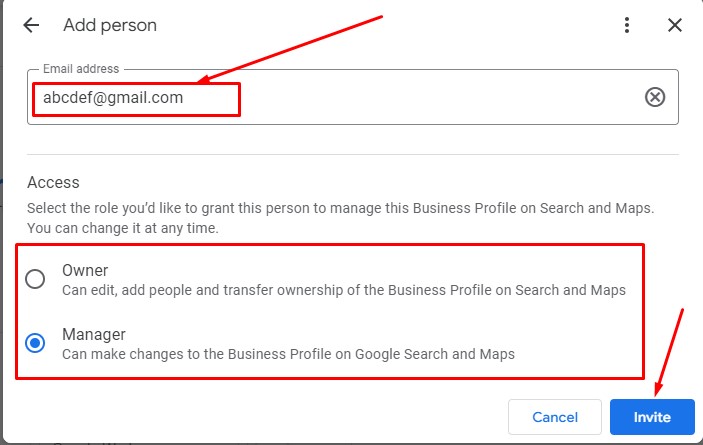Close the Add person dialog
The width and height of the screenshot is (703, 445).
click(x=675, y=25)
